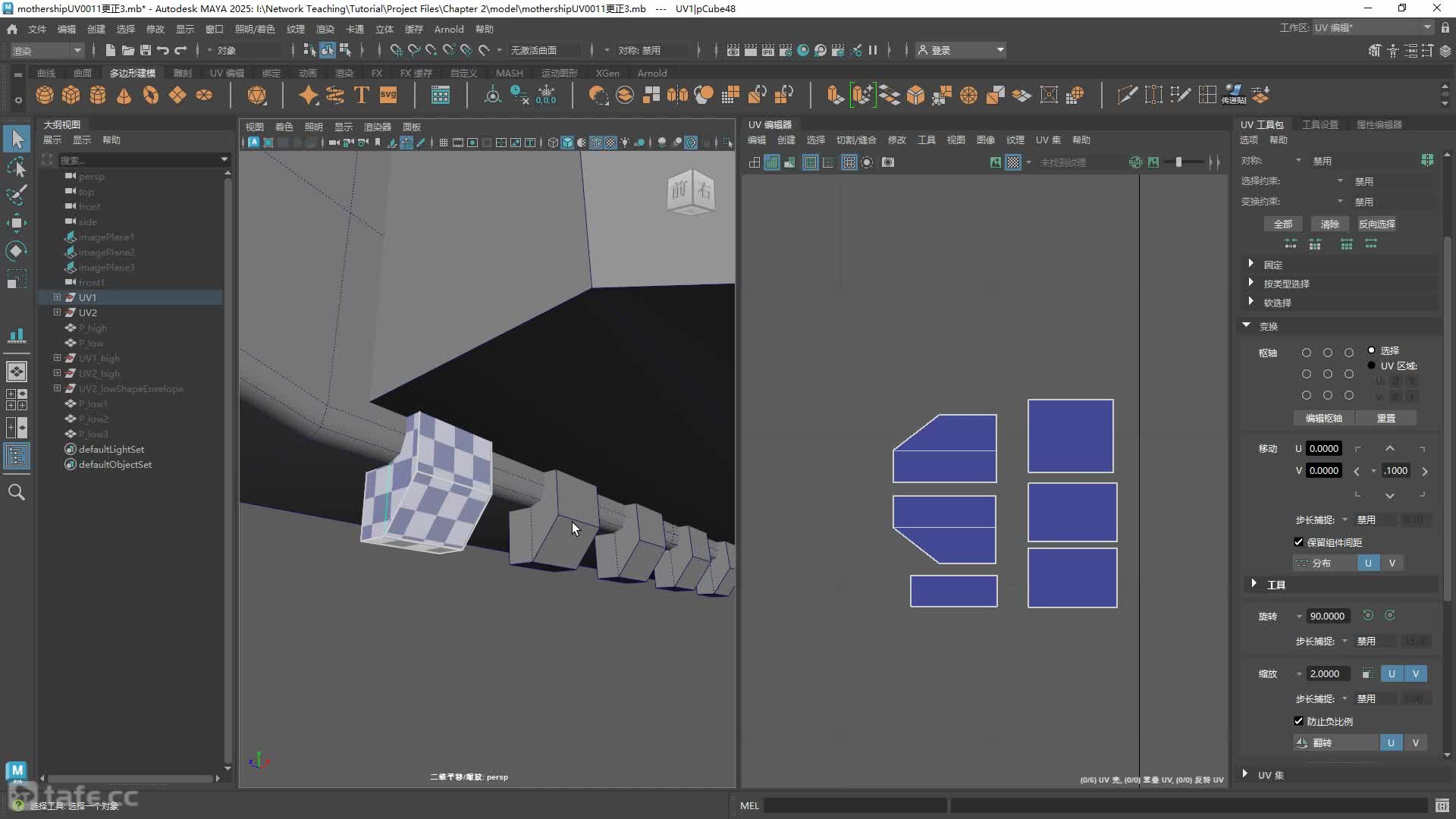This screenshot has width=1456, height=819.
Task: Click the polygon cylinder shelf icon
Action: coord(98,96)
